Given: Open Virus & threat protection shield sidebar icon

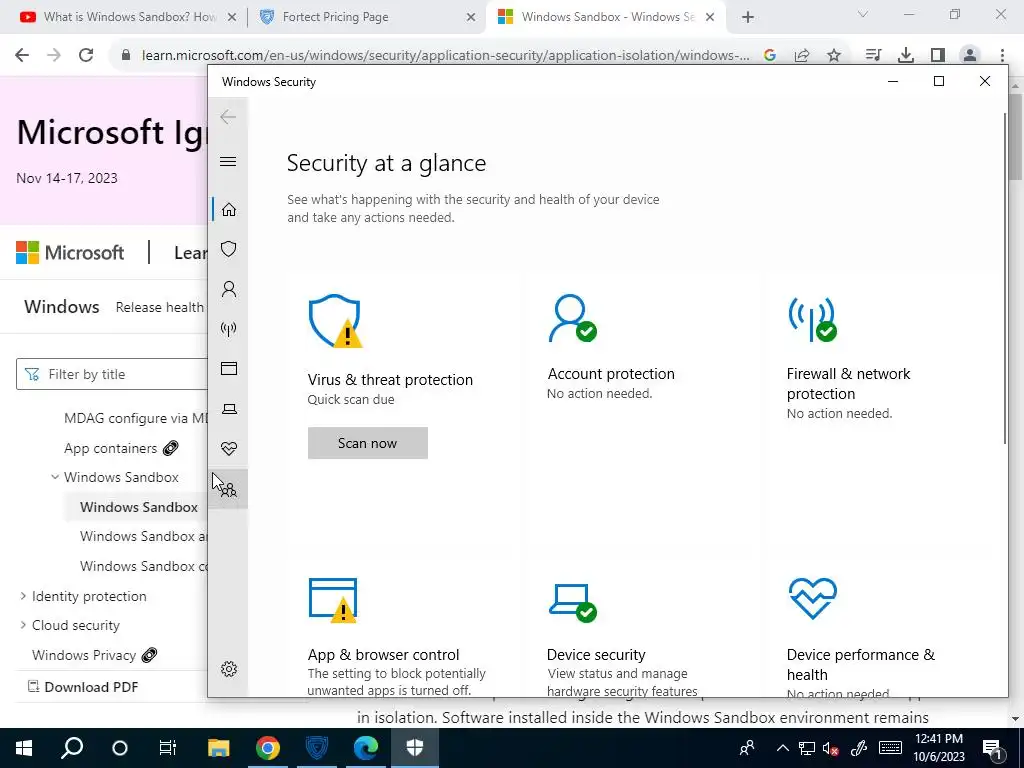Looking at the screenshot, I should (x=229, y=249).
